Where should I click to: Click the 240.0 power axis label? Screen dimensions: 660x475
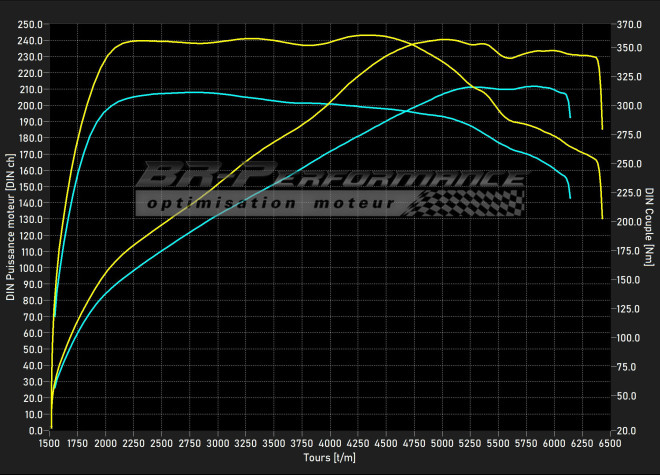[30, 41]
